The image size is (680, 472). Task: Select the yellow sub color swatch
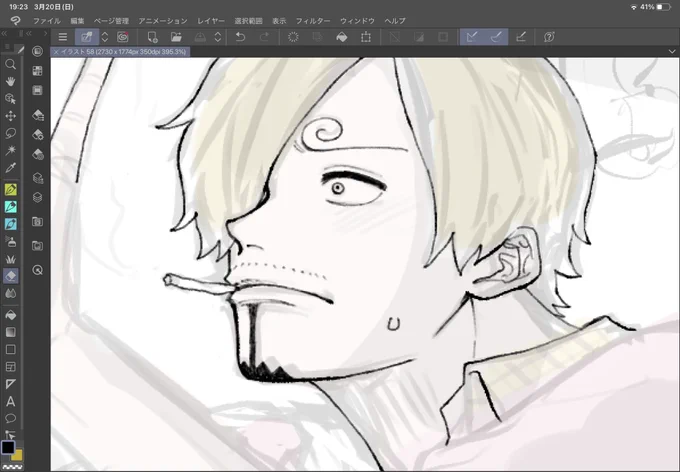[x=17, y=455]
